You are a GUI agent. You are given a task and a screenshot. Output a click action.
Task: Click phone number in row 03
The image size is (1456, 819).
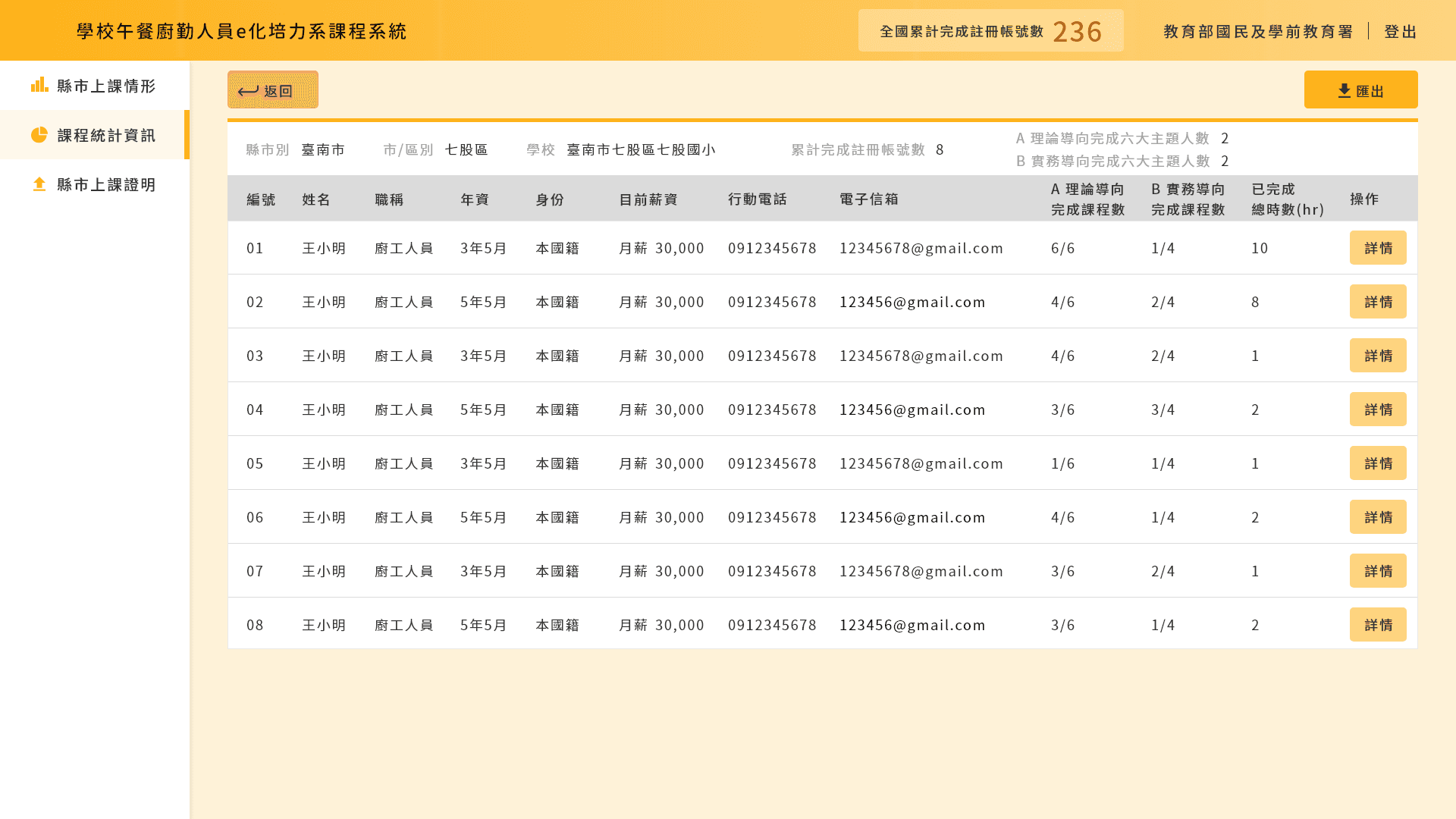(x=772, y=356)
